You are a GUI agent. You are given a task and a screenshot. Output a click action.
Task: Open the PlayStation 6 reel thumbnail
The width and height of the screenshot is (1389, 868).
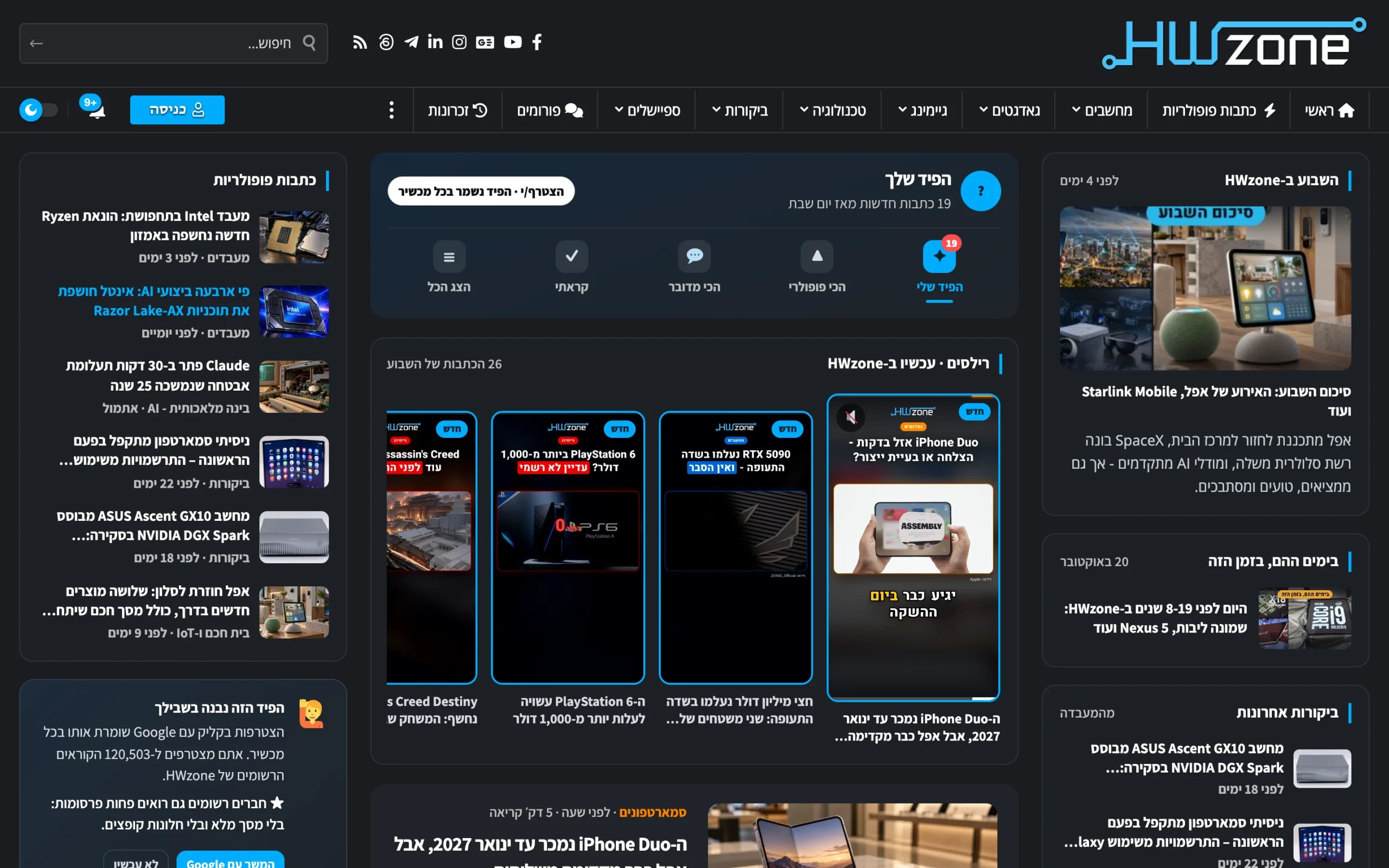(568, 548)
